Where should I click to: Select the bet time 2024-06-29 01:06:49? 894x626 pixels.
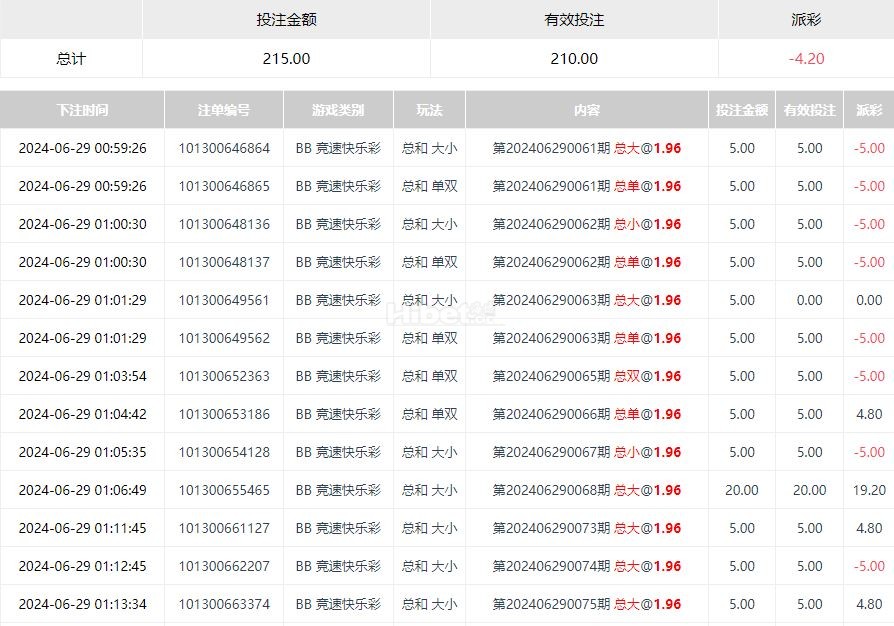83,490
